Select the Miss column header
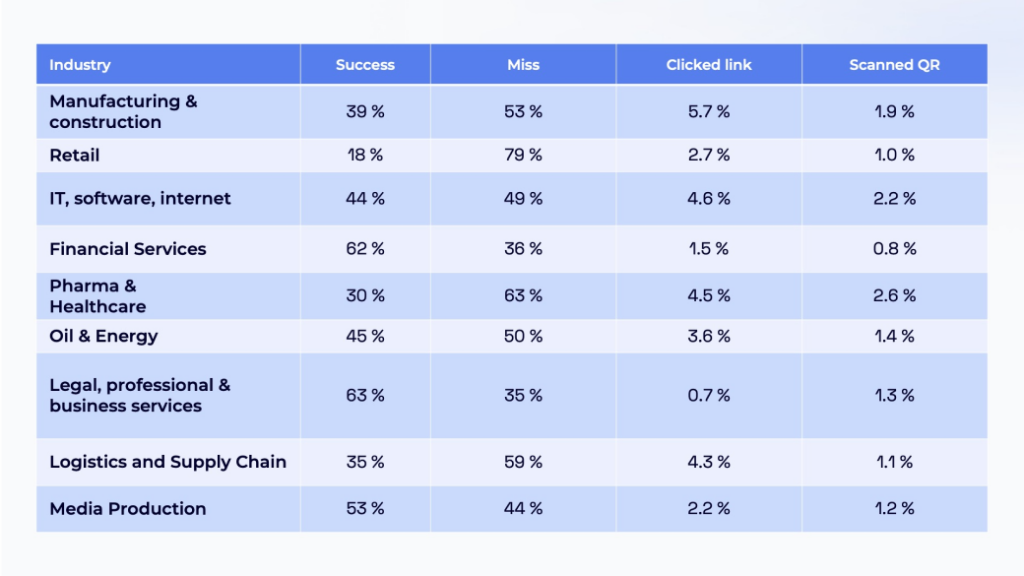The image size is (1024, 576). click(x=523, y=65)
